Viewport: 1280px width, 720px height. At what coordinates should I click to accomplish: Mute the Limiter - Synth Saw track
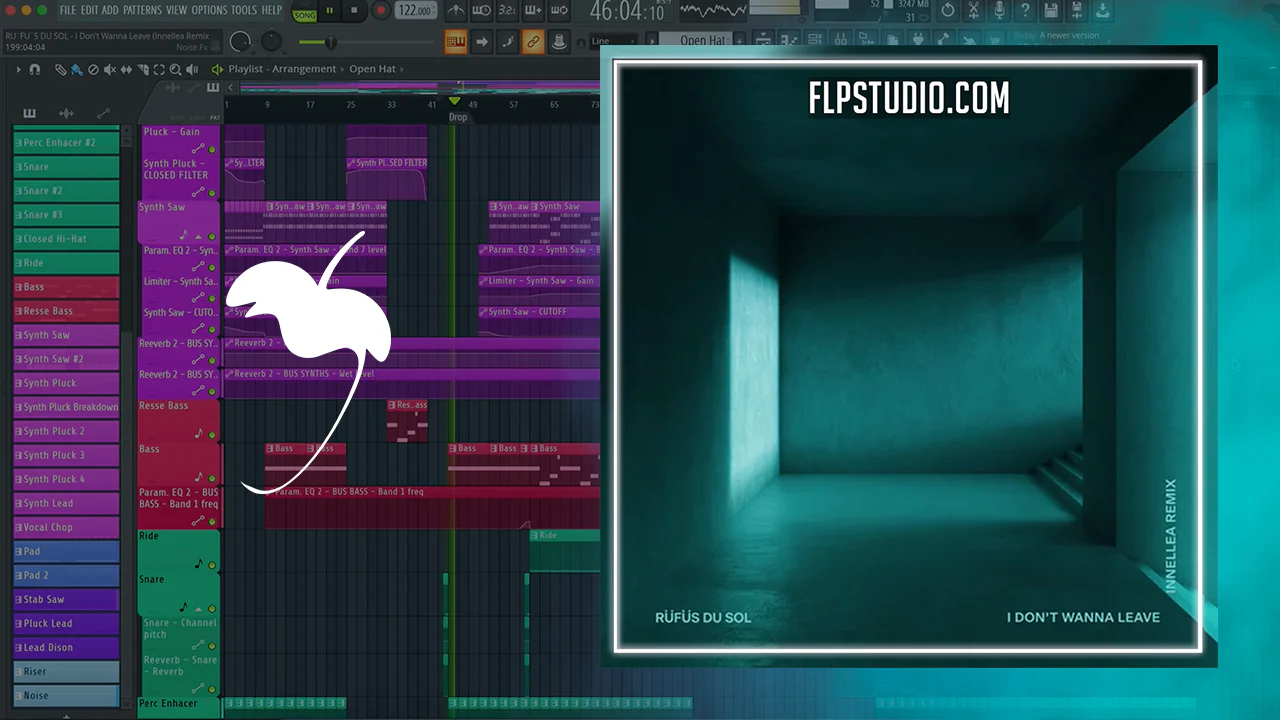(x=212, y=297)
